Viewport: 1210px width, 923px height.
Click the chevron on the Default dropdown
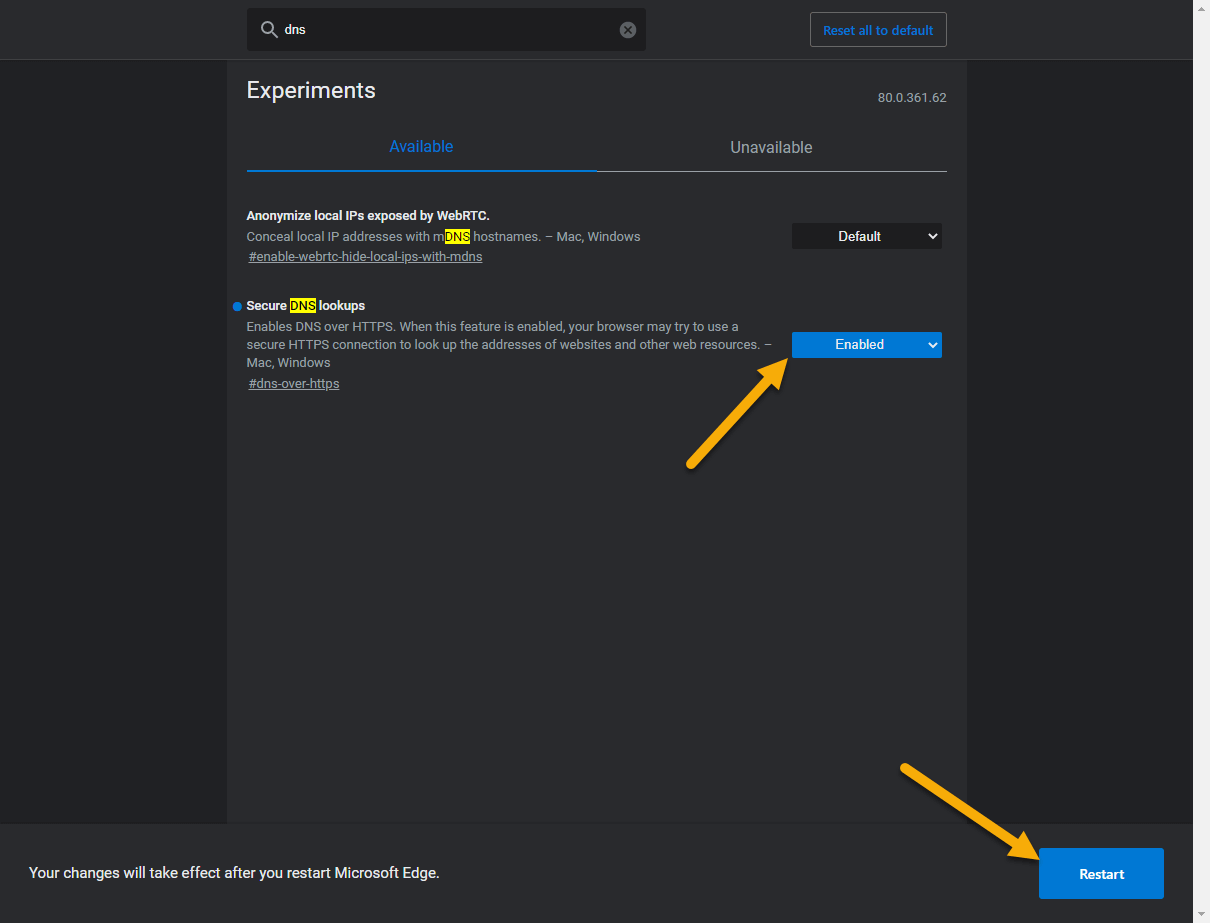pyautogui.click(x=932, y=236)
